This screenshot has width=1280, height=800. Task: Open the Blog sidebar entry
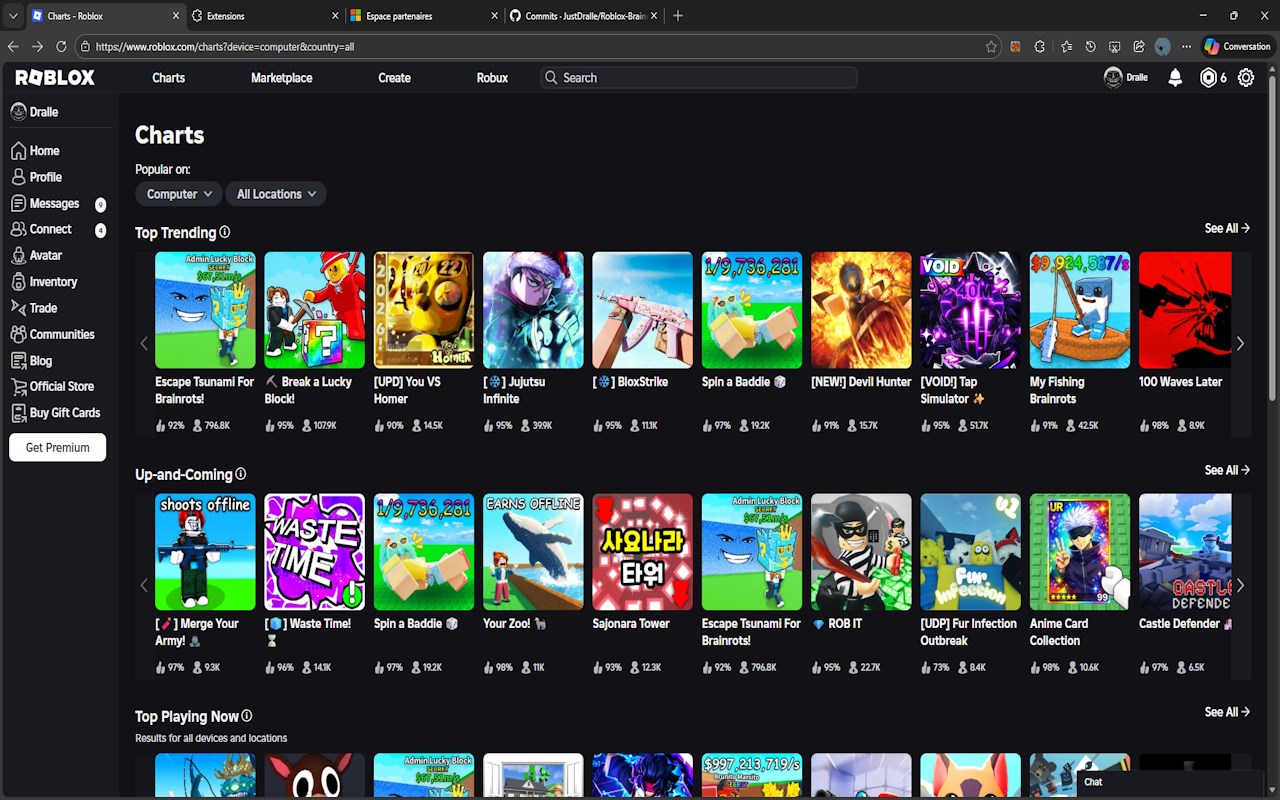31,361
